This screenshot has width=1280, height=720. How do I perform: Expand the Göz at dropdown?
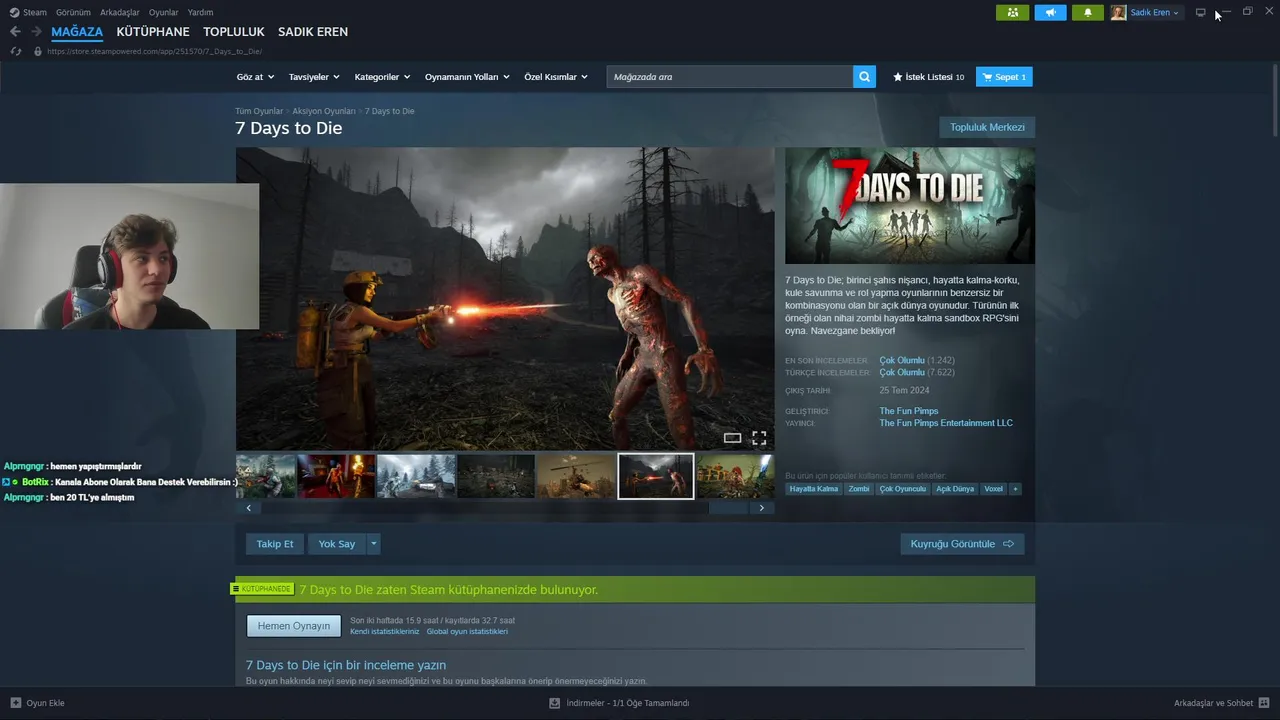pos(255,77)
